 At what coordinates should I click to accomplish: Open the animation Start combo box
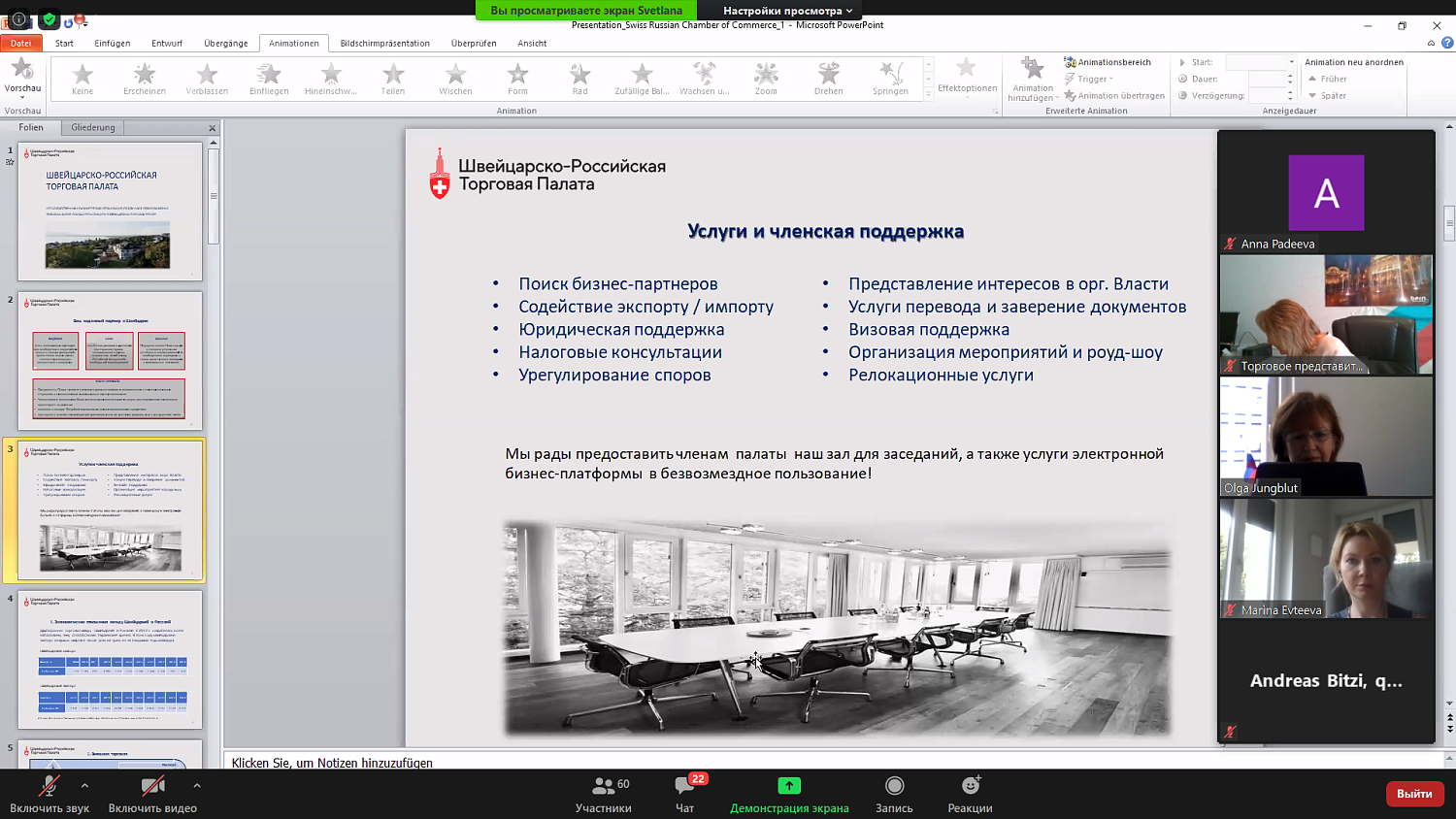pos(1261,62)
